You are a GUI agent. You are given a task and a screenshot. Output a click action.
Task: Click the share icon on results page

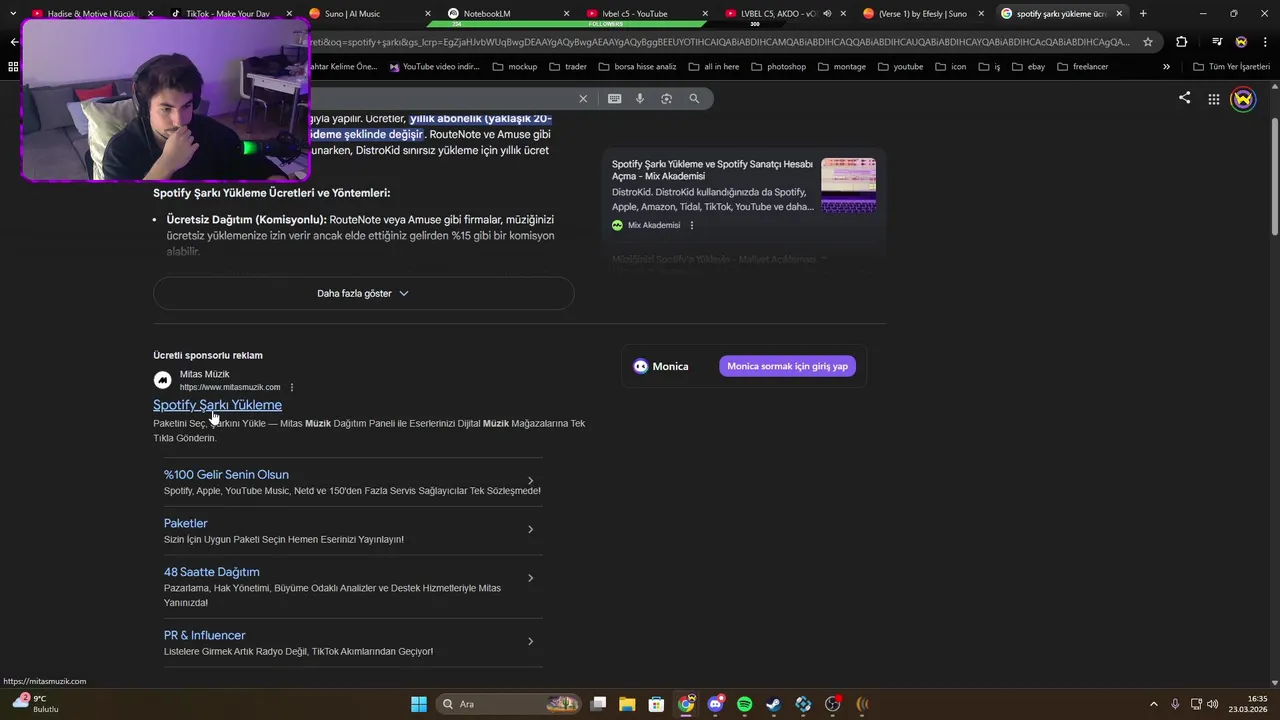(1185, 98)
